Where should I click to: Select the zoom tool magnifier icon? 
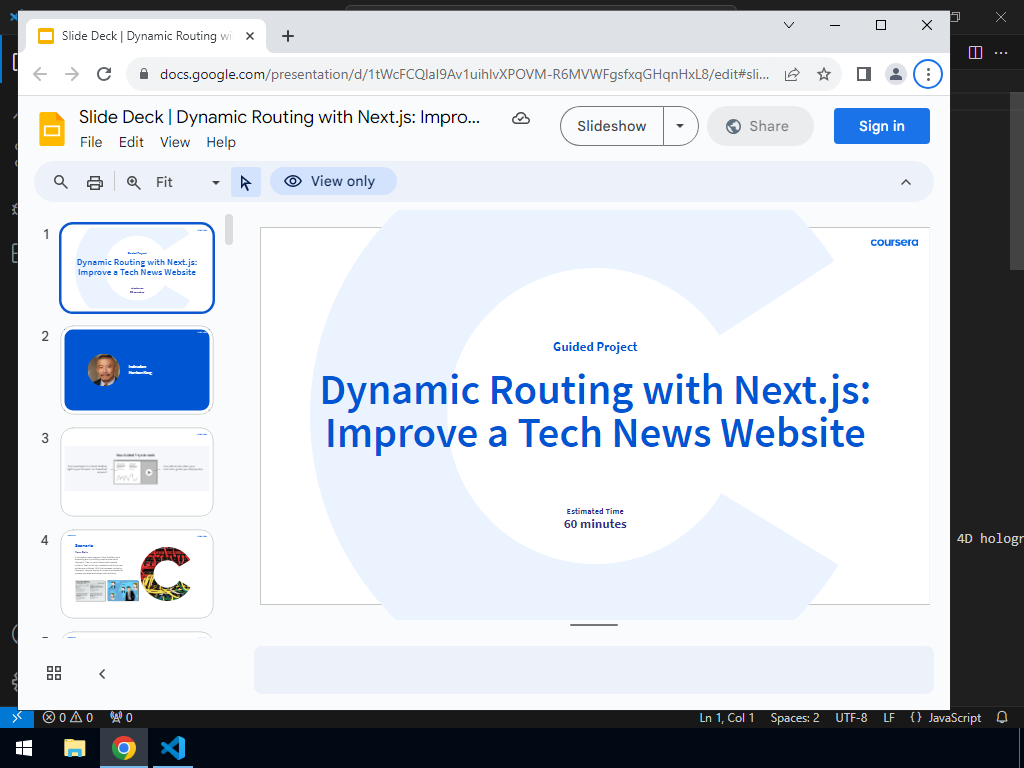(x=133, y=182)
